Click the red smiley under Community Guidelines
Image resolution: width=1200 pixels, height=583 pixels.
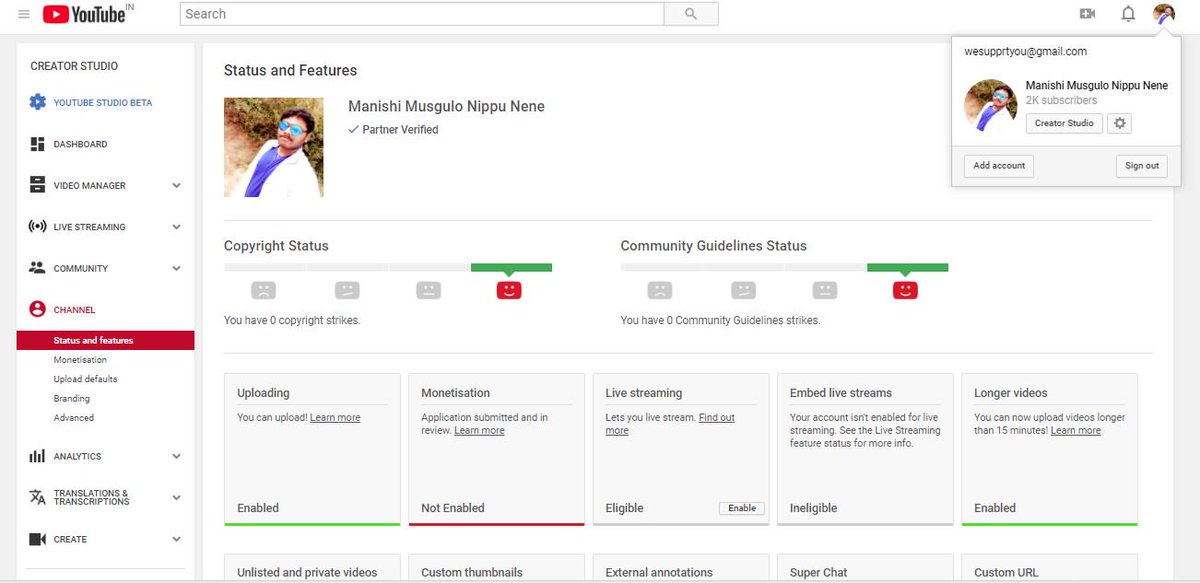coord(905,290)
